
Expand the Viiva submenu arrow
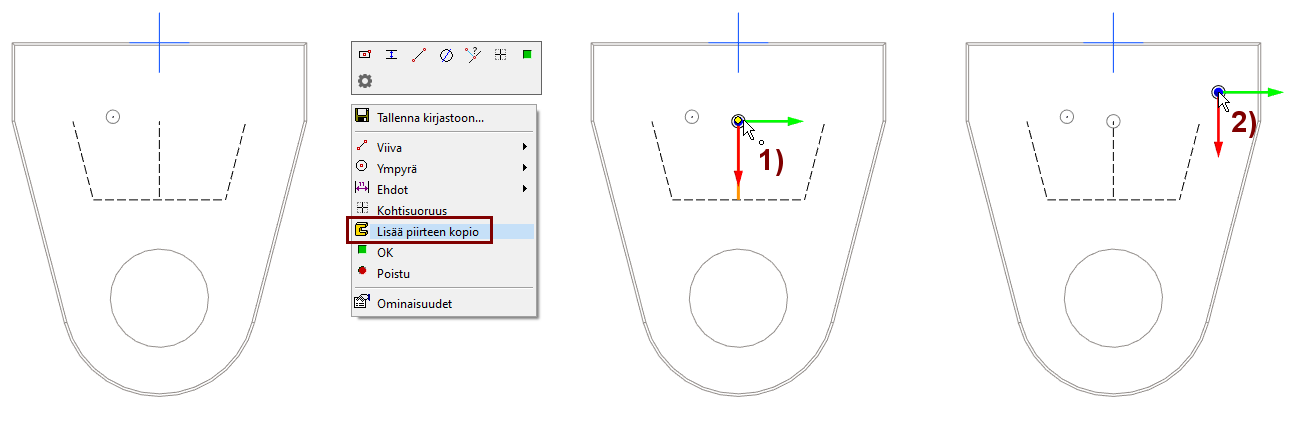525,147
